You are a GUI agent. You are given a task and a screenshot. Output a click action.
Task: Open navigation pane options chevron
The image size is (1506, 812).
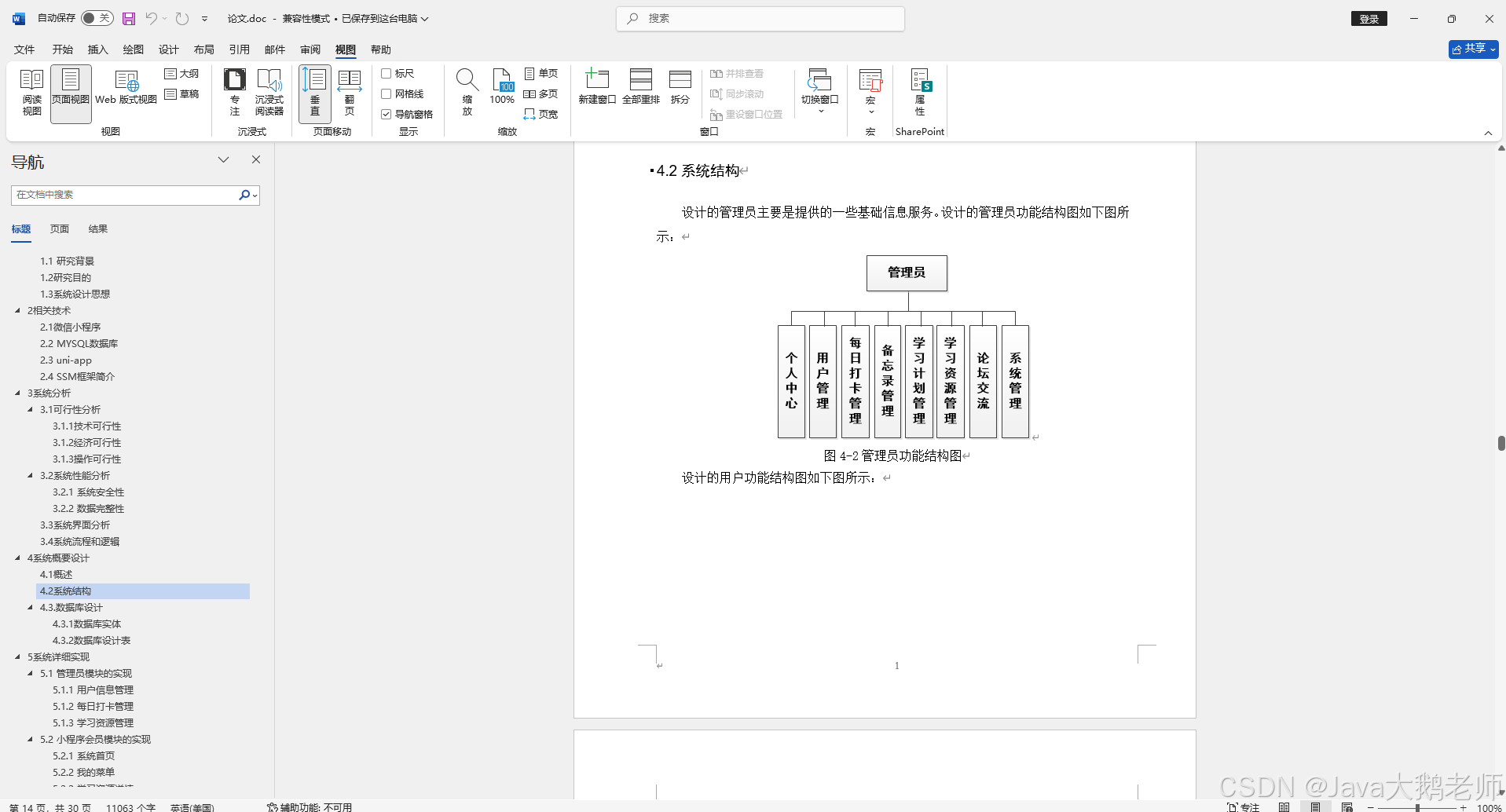coord(224,159)
